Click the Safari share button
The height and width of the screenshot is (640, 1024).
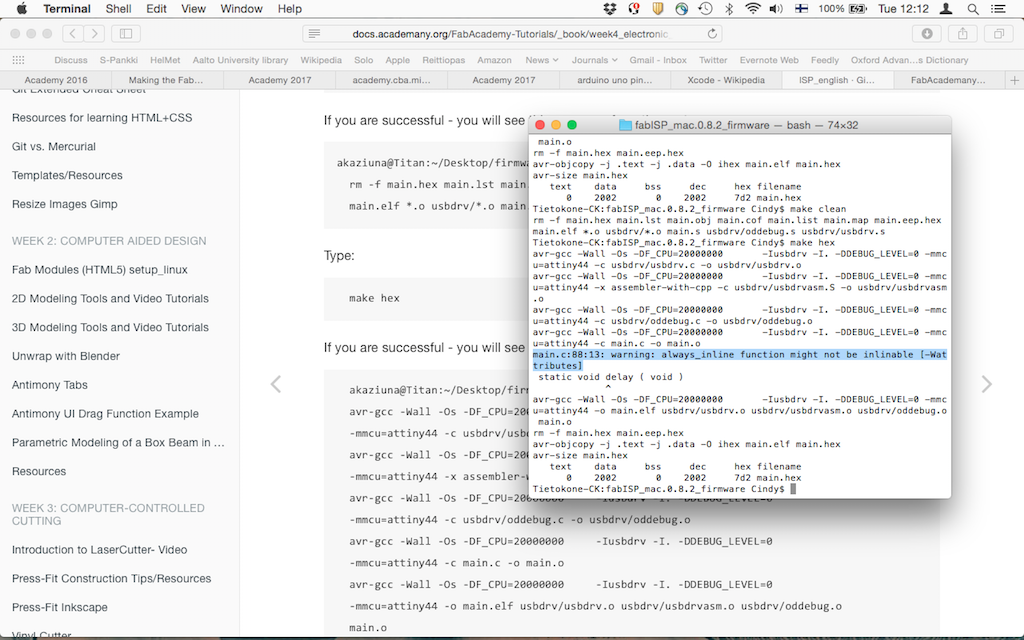(x=963, y=33)
